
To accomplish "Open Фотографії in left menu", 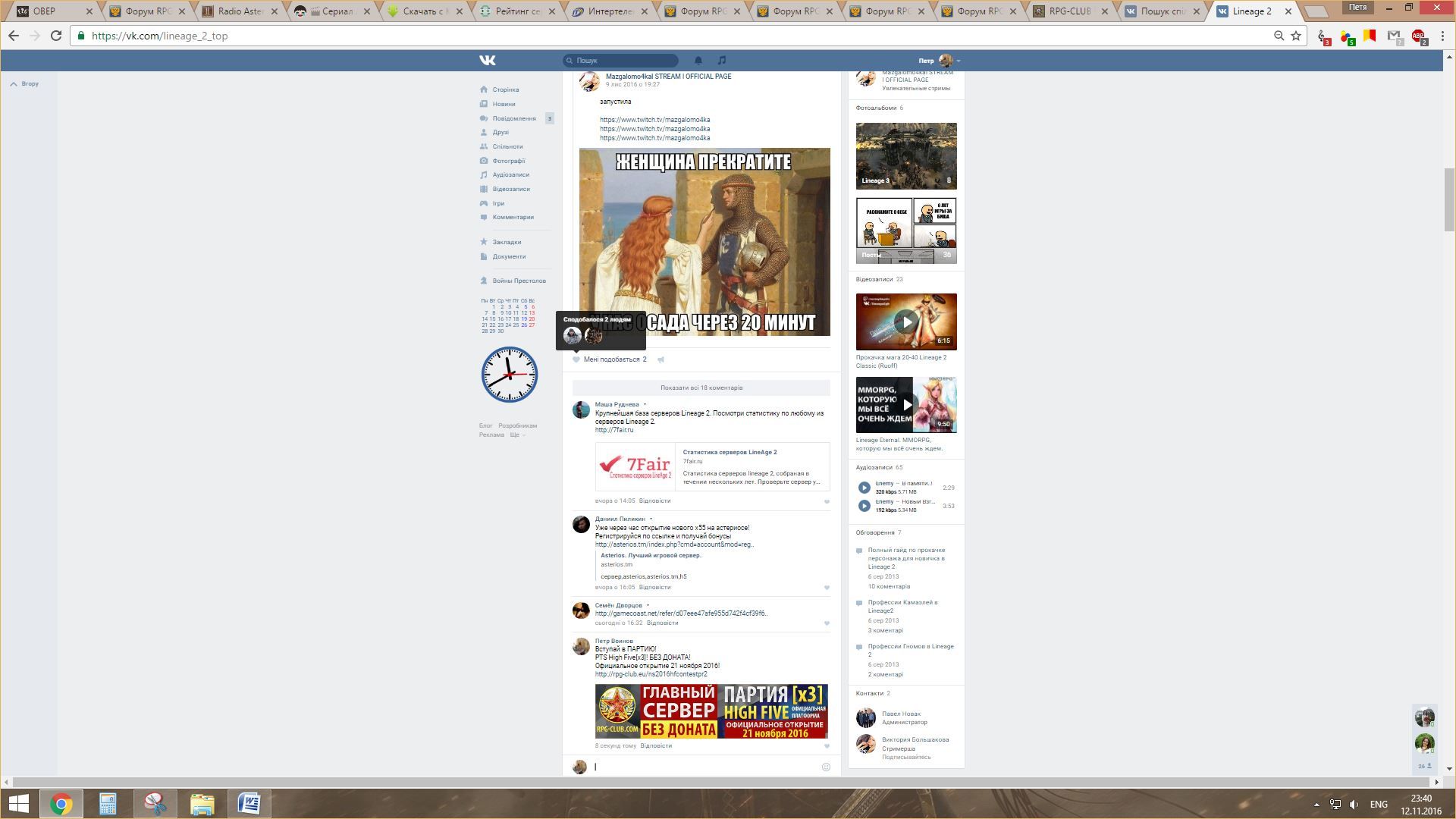I will pyautogui.click(x=508, y=161).
